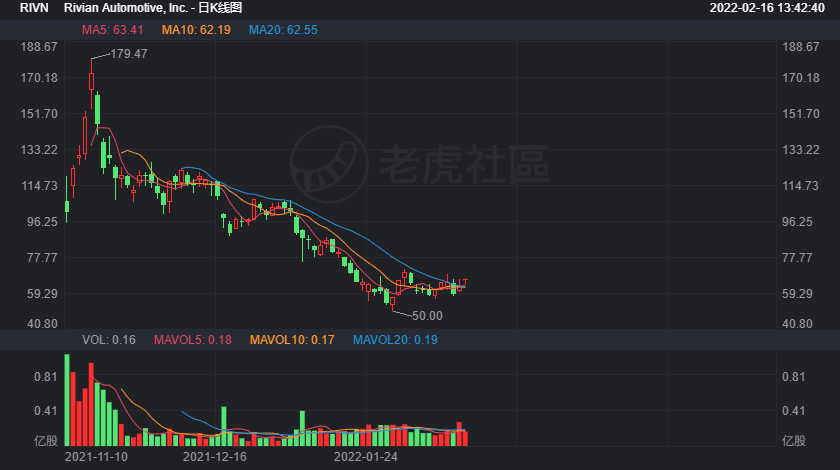
Task: Click the 2021-12-16 date axis label
Action: [215, 457]
